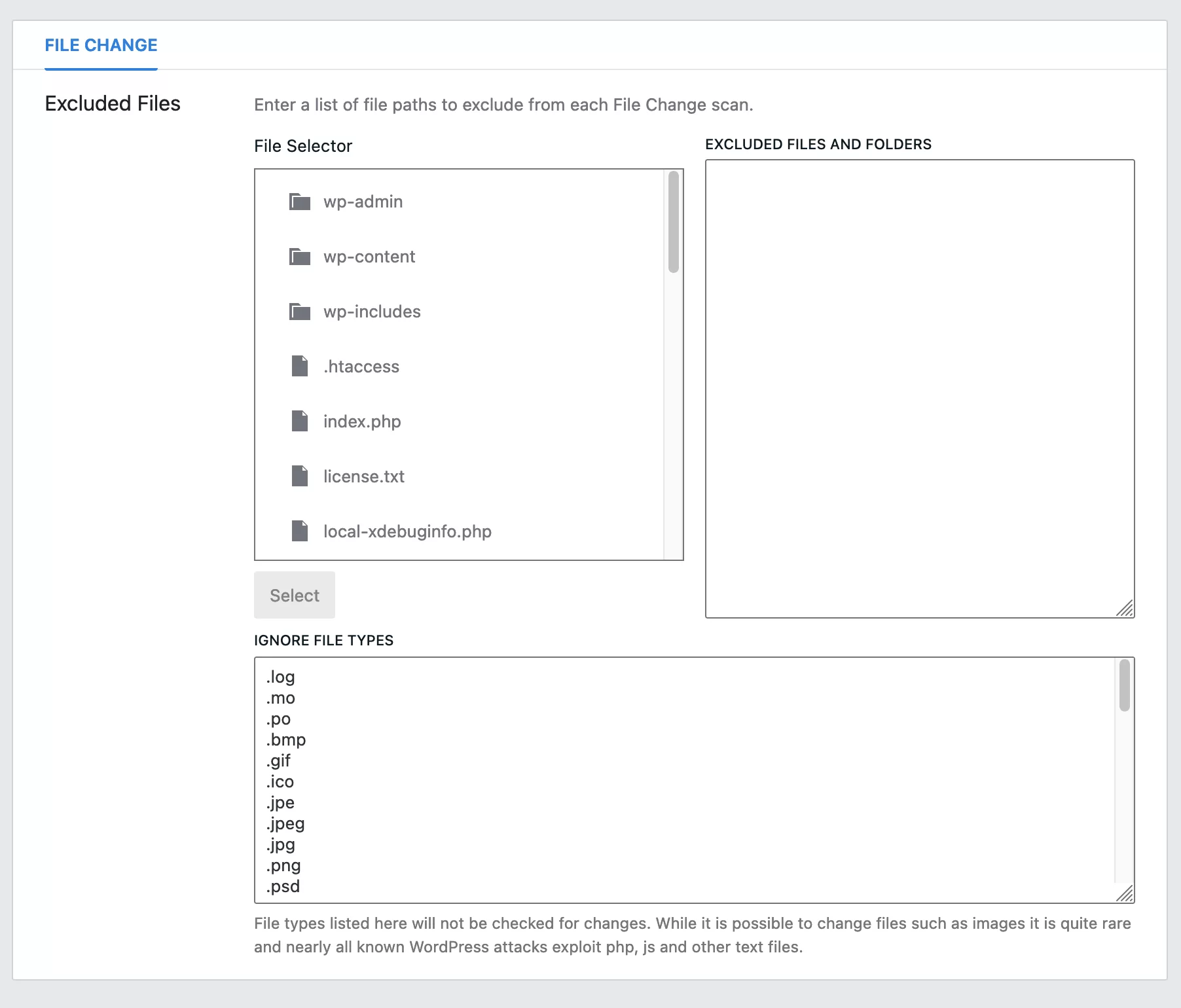The height and width of the screenshot is (1008, 1181).
Task: Click the .jpg entry in Ignore File Types
Action: coord(281,844)
